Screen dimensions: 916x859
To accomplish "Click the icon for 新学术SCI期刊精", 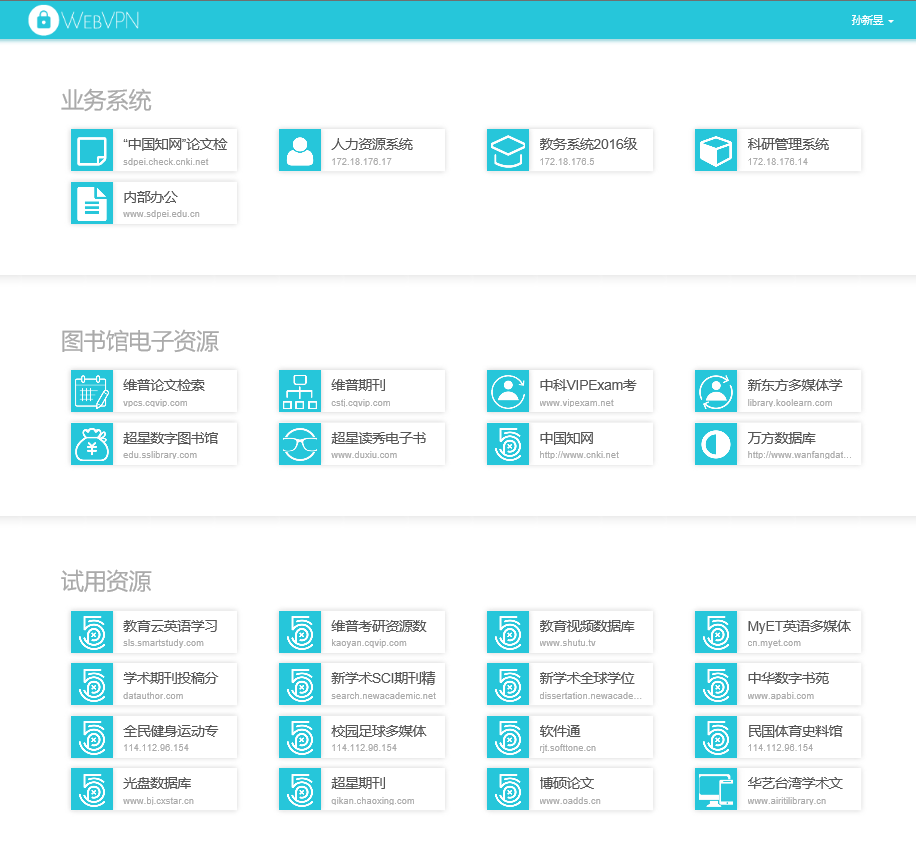I will pyautogui.click(x=300, y=684).
